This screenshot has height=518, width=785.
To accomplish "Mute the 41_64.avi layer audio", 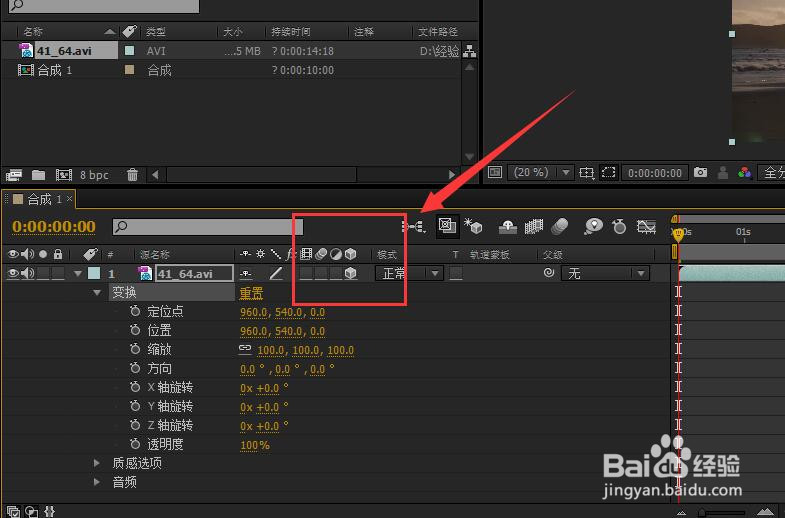I will [28, 273].
